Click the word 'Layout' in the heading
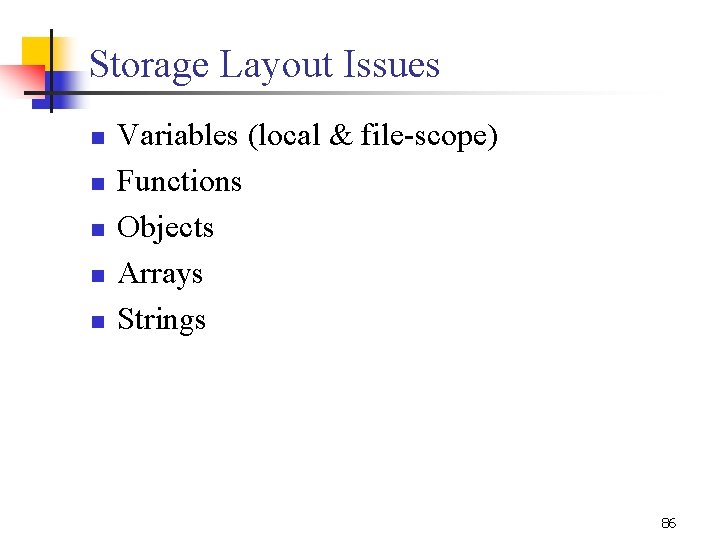The width and height of the screenshot is (720, 540). click(x=266, y=66)
